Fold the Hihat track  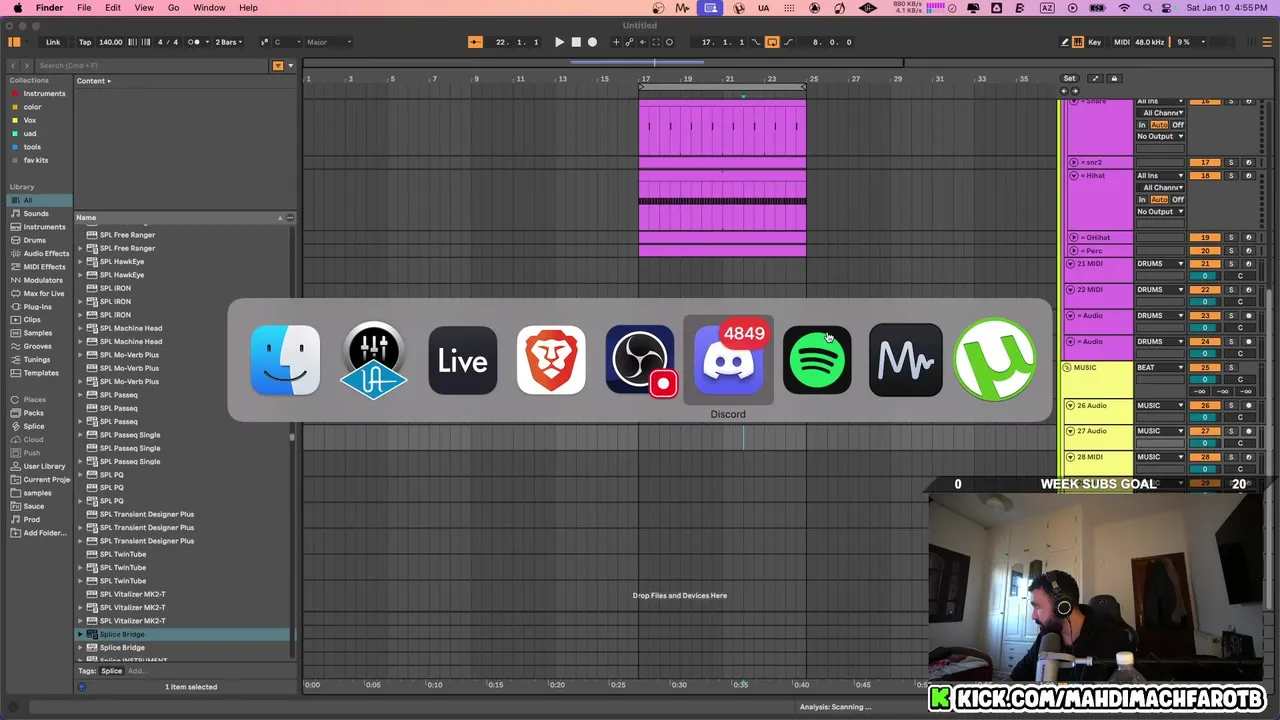[1074, 175]
